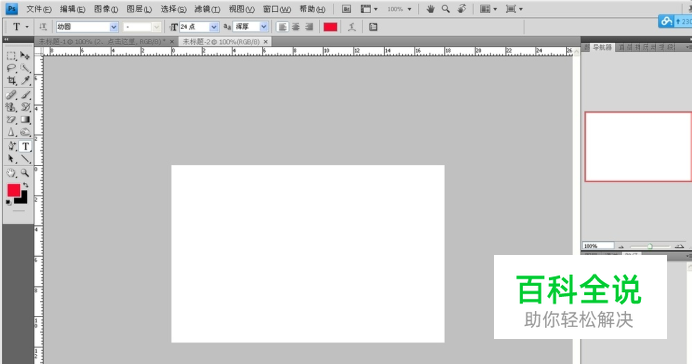Viewport: 692px width, 364px height.
Task: Select the Zoom tool in toolbox
Action: [25, 173]
